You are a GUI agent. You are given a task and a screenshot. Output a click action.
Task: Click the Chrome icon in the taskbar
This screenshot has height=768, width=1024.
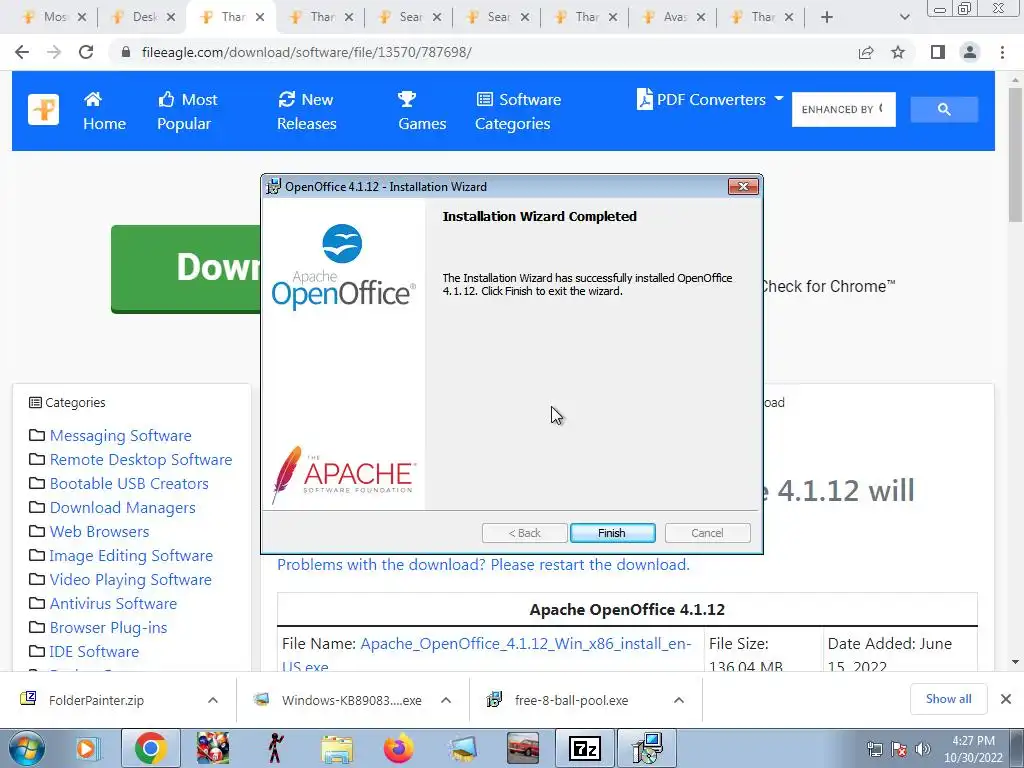tap(150, 748)
